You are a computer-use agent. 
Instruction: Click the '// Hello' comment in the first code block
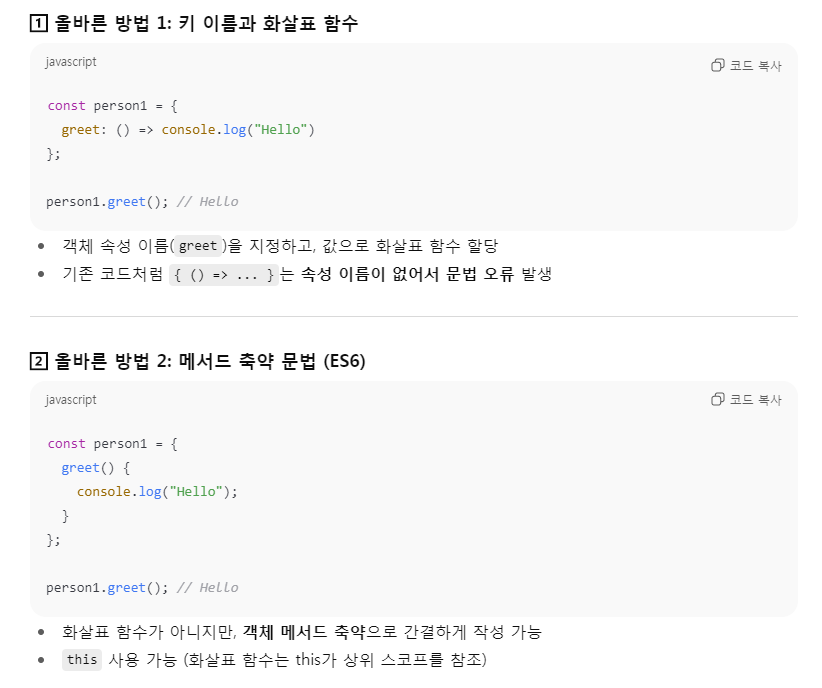coord(208,202)
